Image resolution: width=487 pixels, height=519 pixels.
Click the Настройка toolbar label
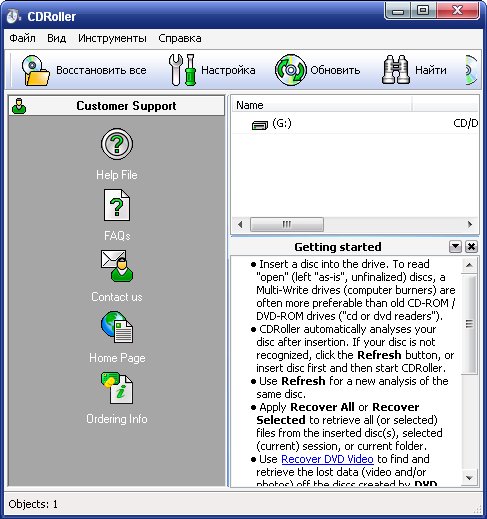(x=228, y=70)
